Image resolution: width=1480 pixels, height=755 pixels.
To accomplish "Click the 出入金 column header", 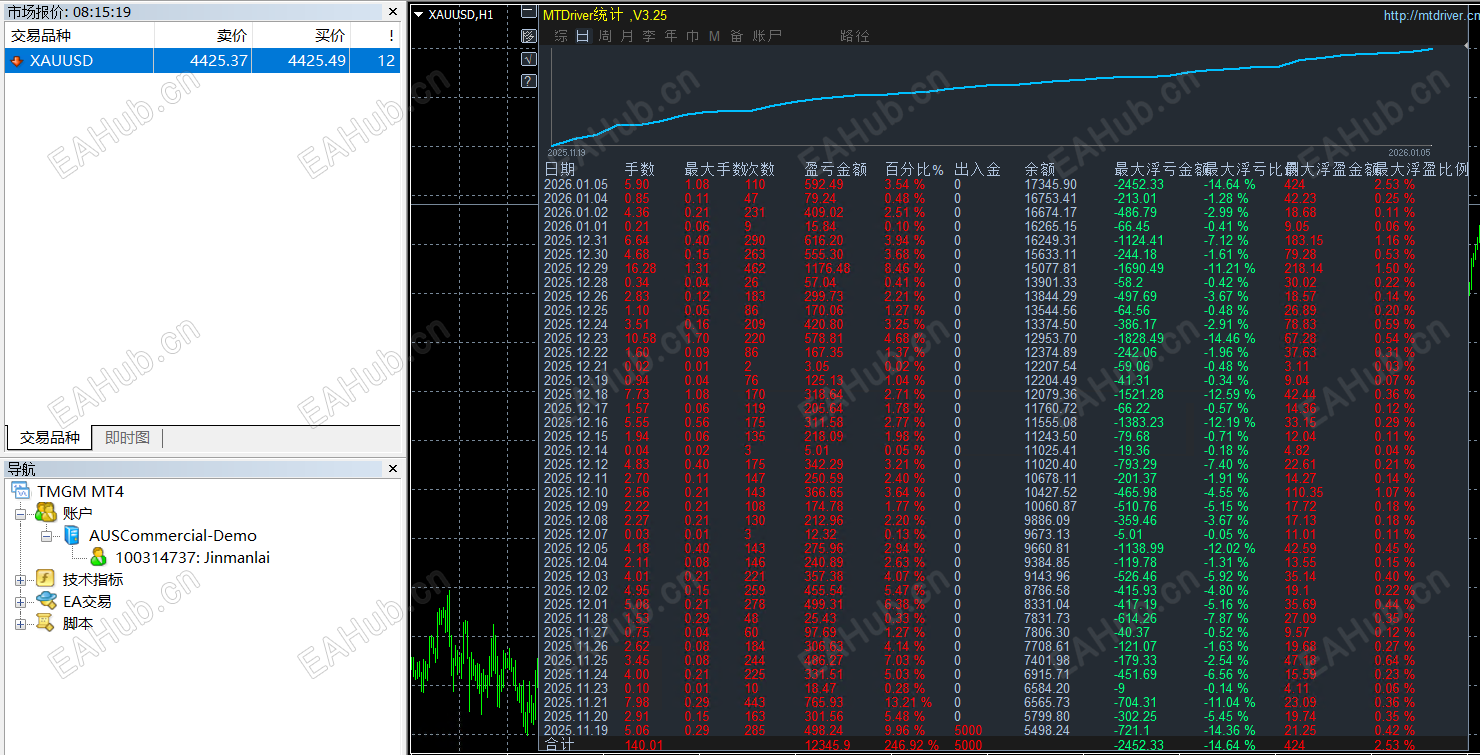I will (978, 170).
